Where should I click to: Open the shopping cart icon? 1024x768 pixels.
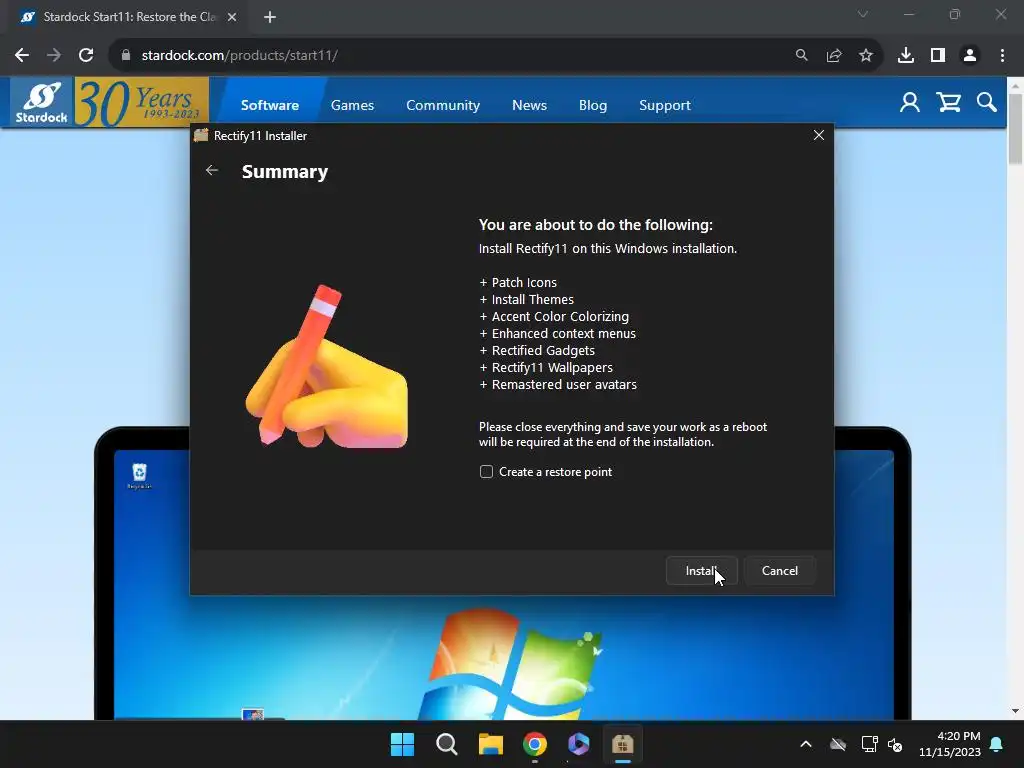948,103
